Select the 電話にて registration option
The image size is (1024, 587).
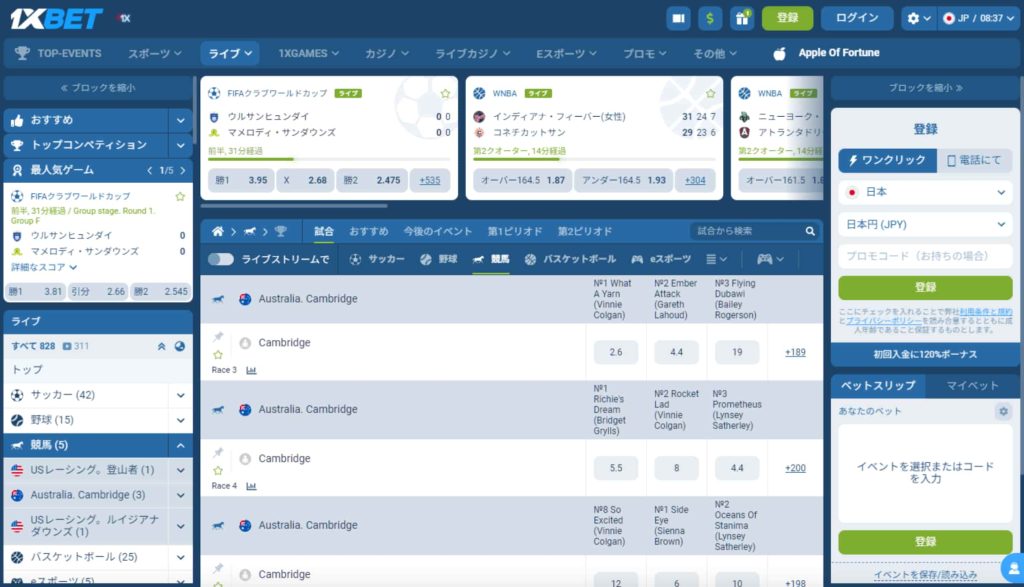point(974,160)
